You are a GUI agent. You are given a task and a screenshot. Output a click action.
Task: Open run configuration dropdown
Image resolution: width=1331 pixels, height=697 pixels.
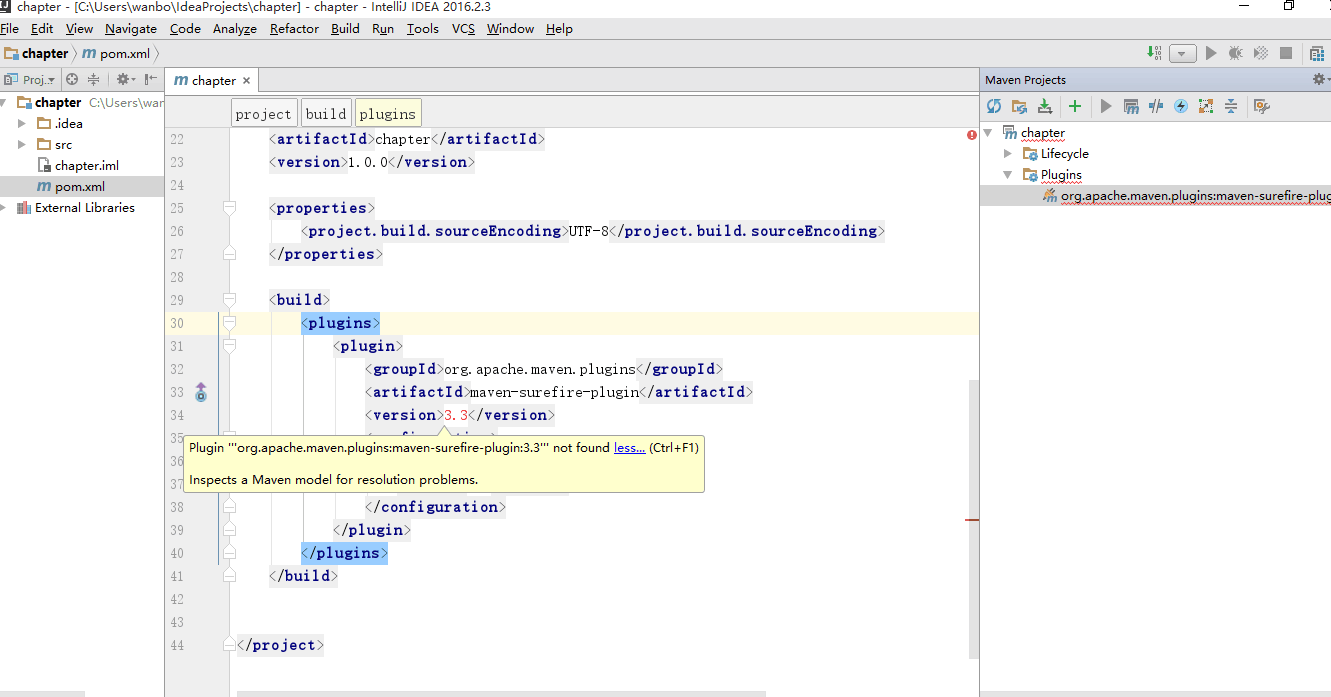click(1183, 53)
